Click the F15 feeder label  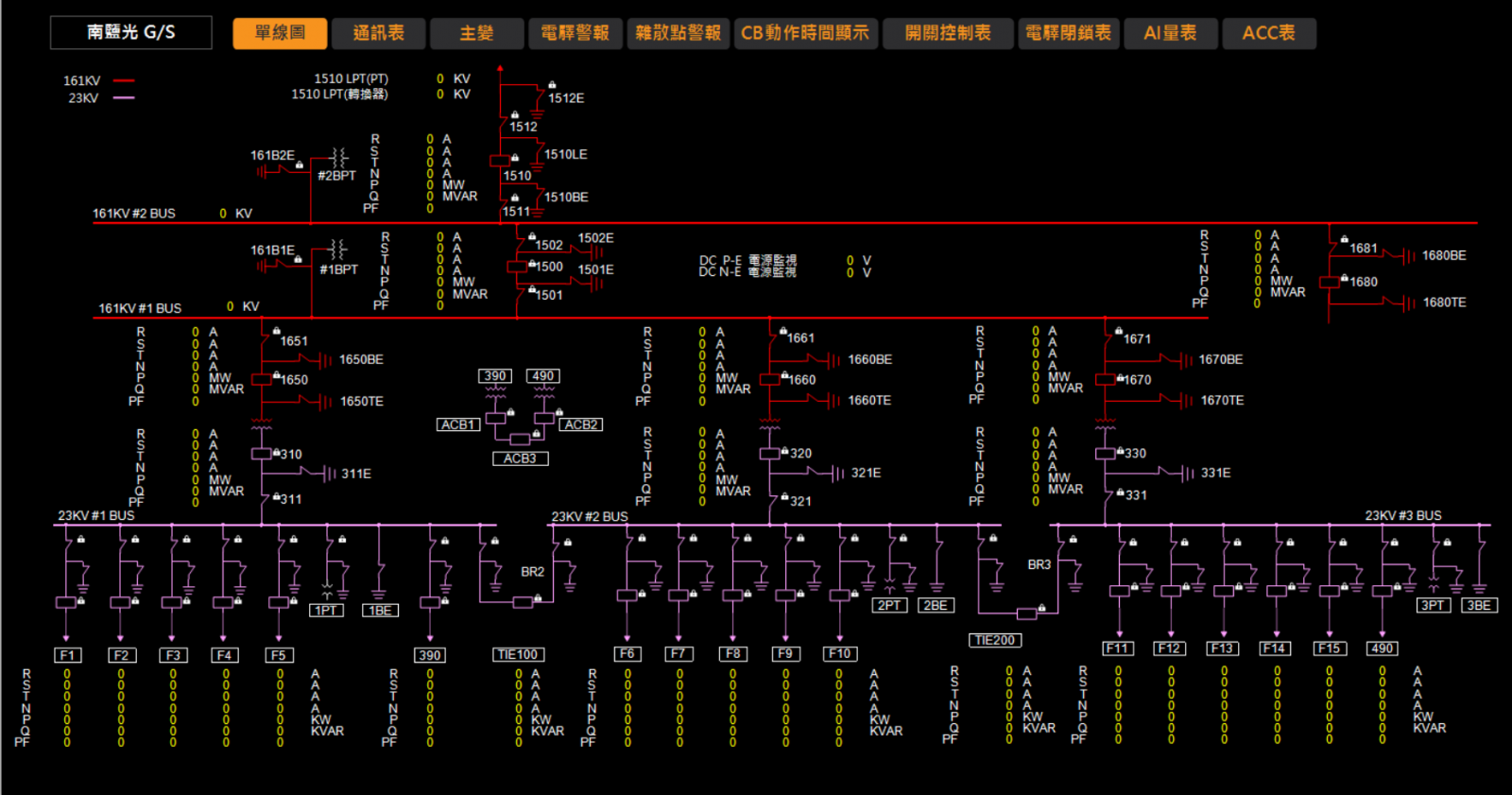coord(1330,648)
